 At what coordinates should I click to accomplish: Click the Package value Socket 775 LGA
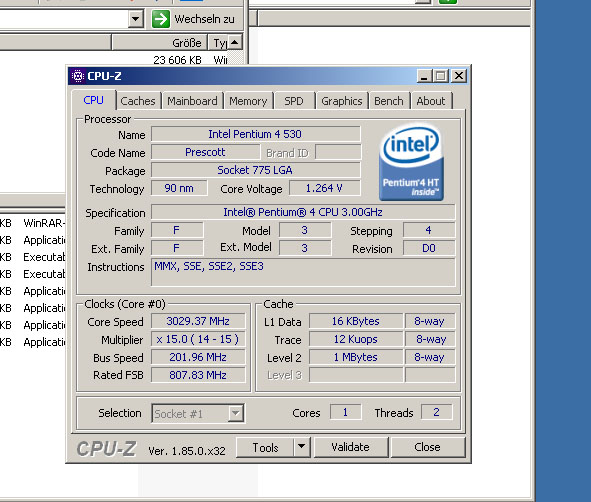click(x=256, y=170)
